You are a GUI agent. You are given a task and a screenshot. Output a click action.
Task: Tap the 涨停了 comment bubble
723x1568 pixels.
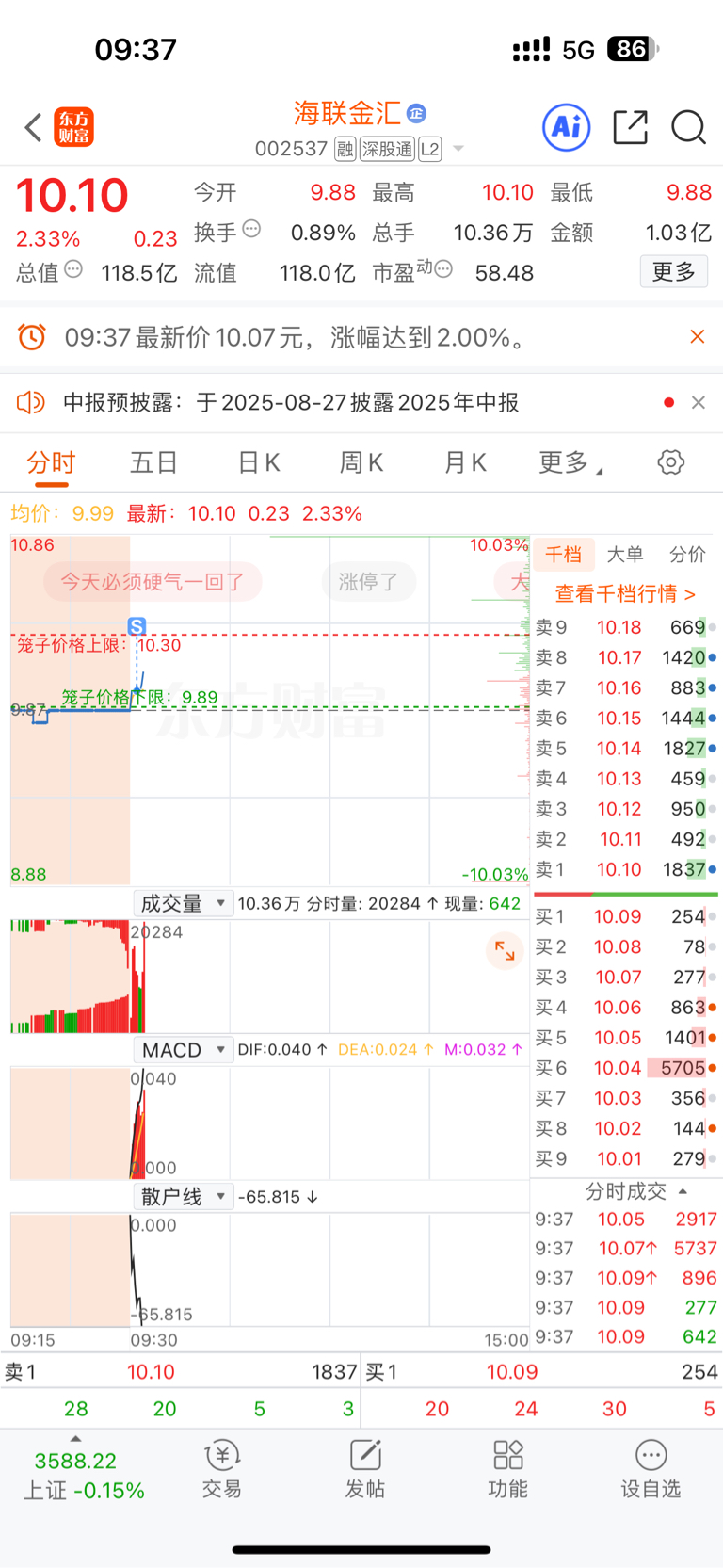[368, 582]
